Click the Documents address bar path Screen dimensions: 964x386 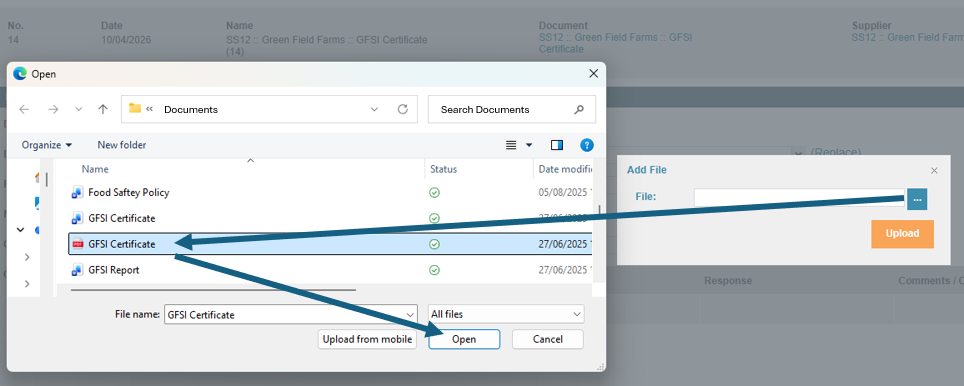[x=191, y=109]
